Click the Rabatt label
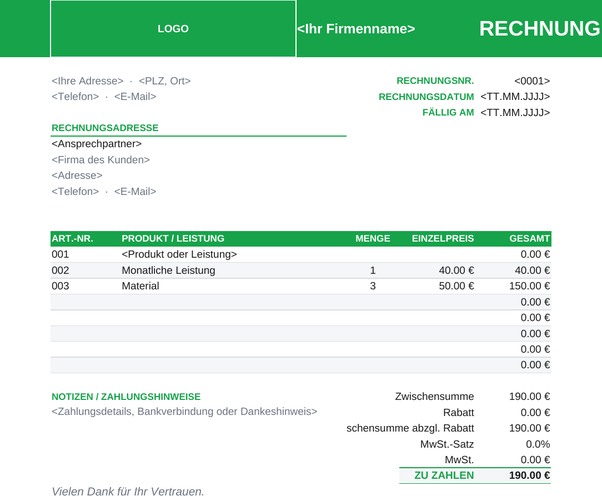This screenshot has height=496, width=602. pyautogui.click(x=458, y=413)
